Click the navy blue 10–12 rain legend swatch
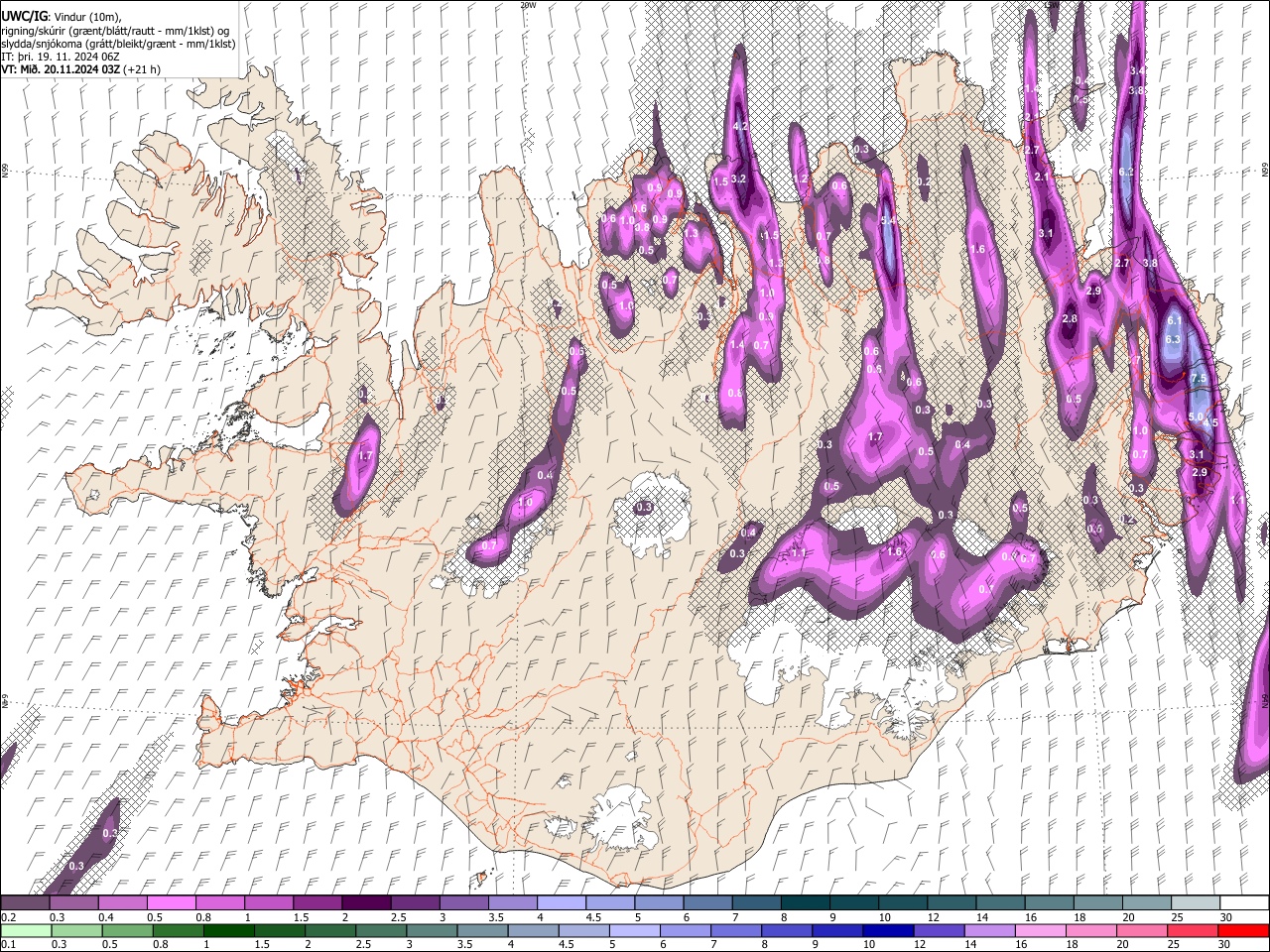 (x=887, y=930)
